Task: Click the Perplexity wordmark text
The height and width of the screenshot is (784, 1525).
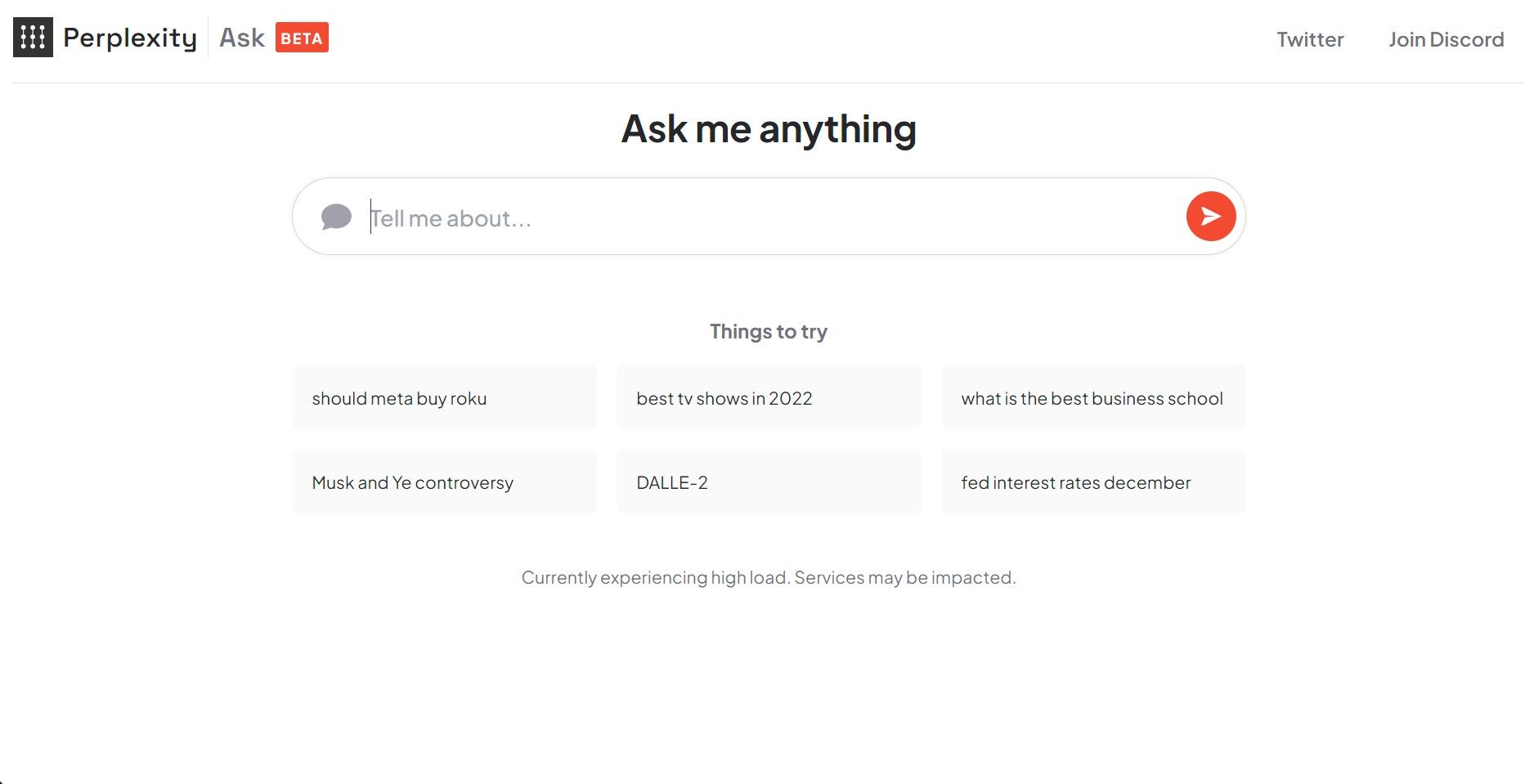Action: (130, 38)
